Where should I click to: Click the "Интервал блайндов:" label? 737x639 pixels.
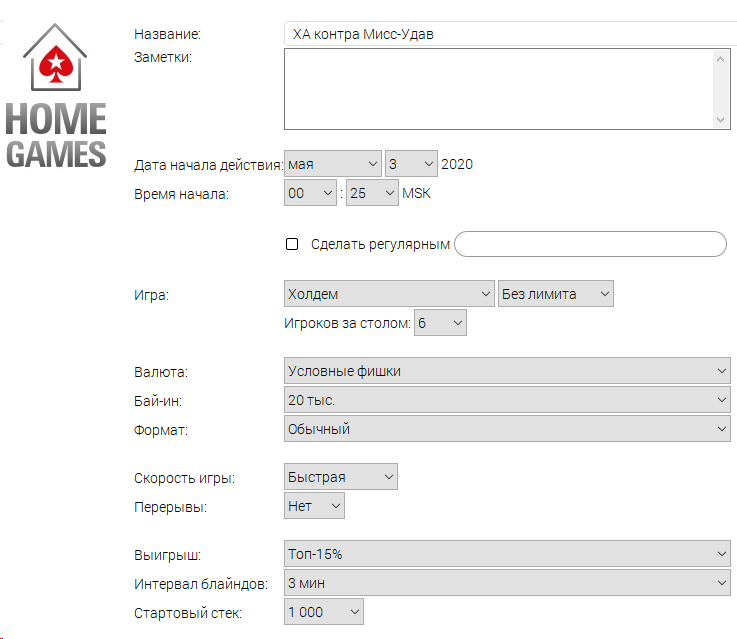tap(201, 584)
